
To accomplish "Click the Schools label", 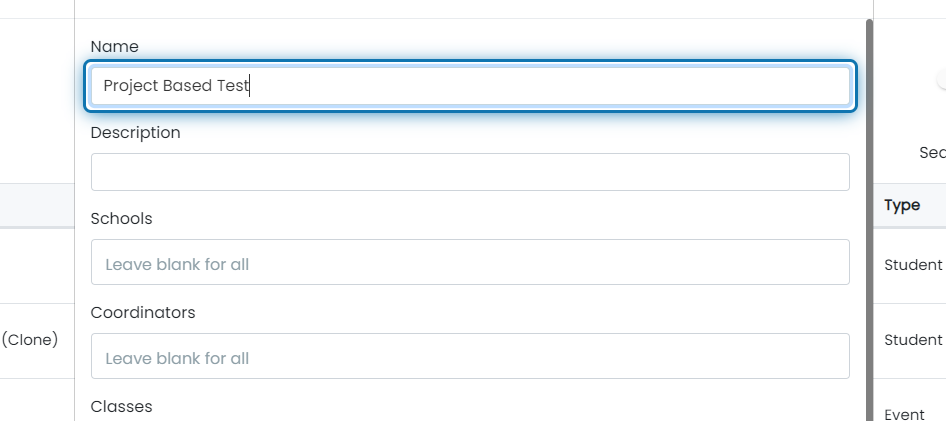I will point(121,218).
